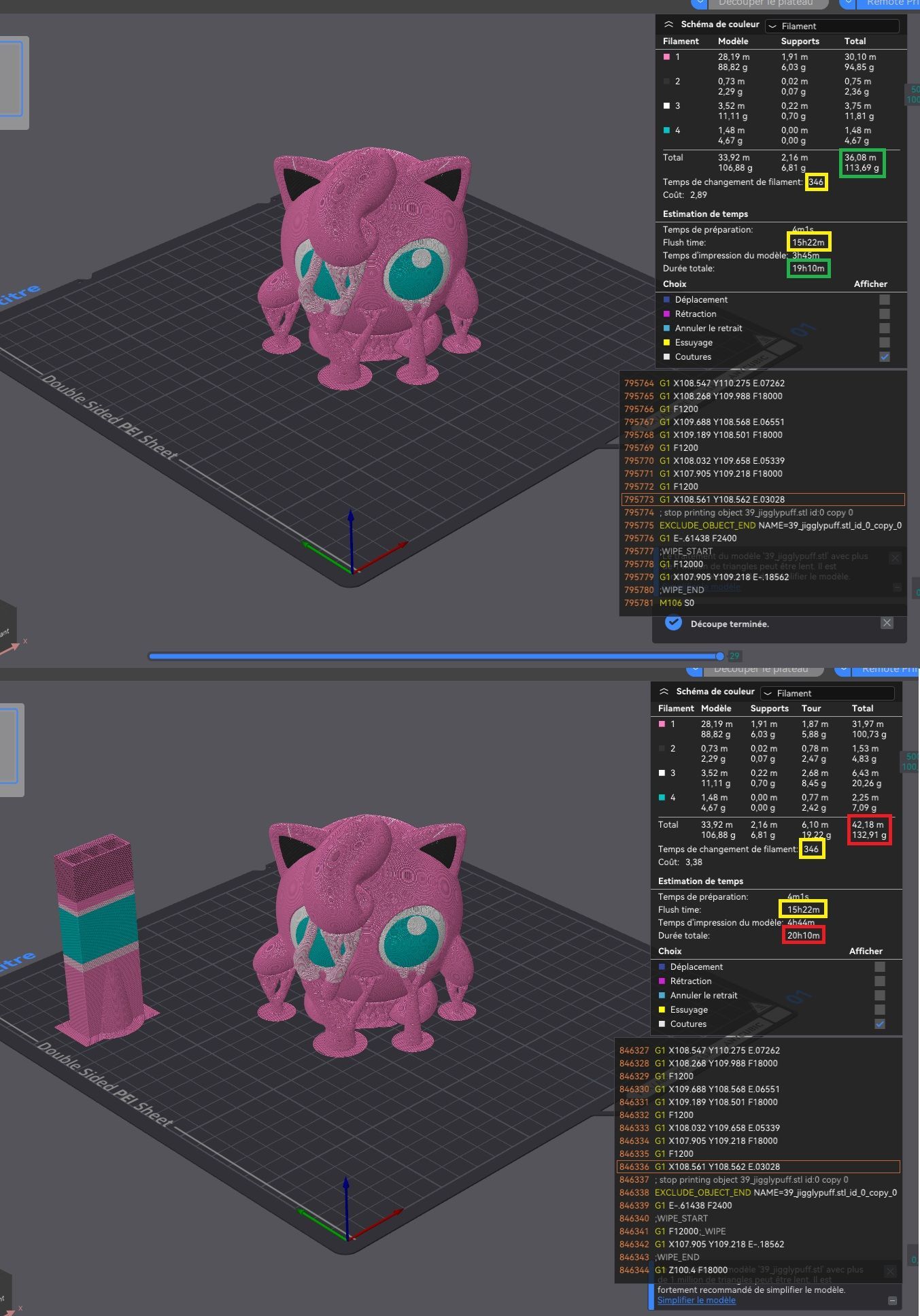Click the 42,18 m total filament value
920x1316 pixels.
tap(867, 824)
